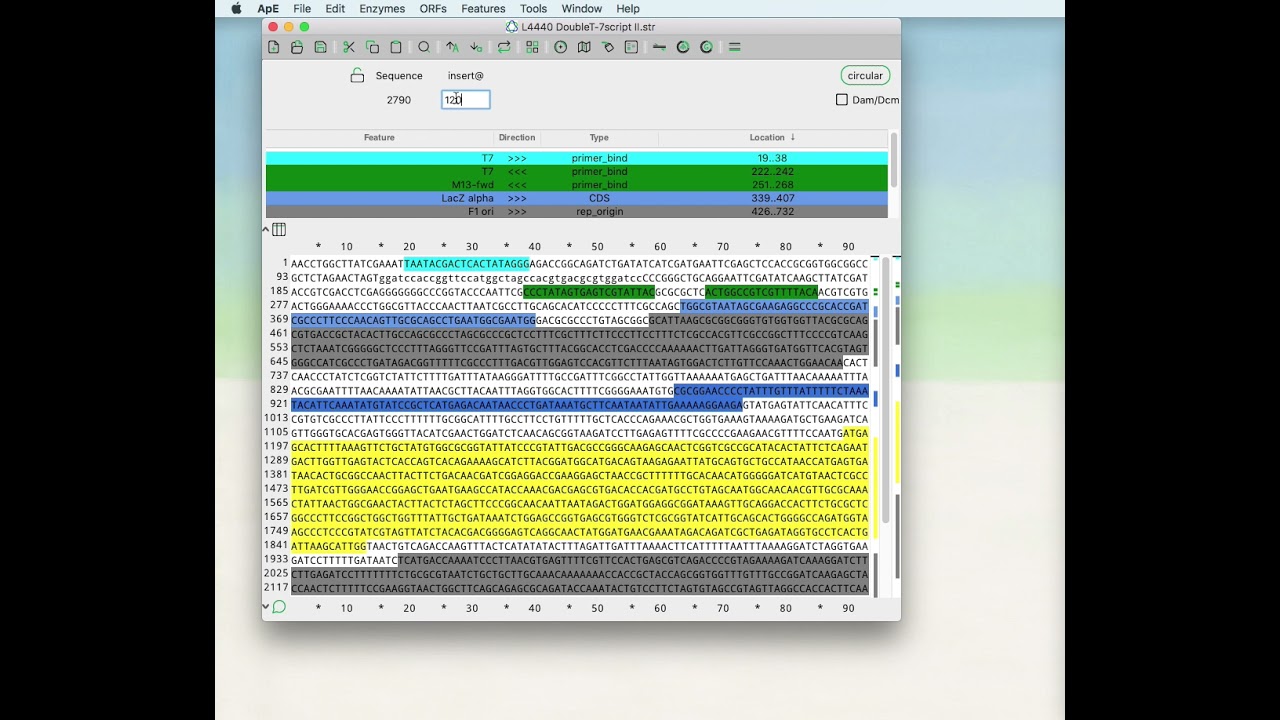The image size is (1280, 720).
Task: Open the Help menu
Action: pyautogui.click(x=628, y=9)
